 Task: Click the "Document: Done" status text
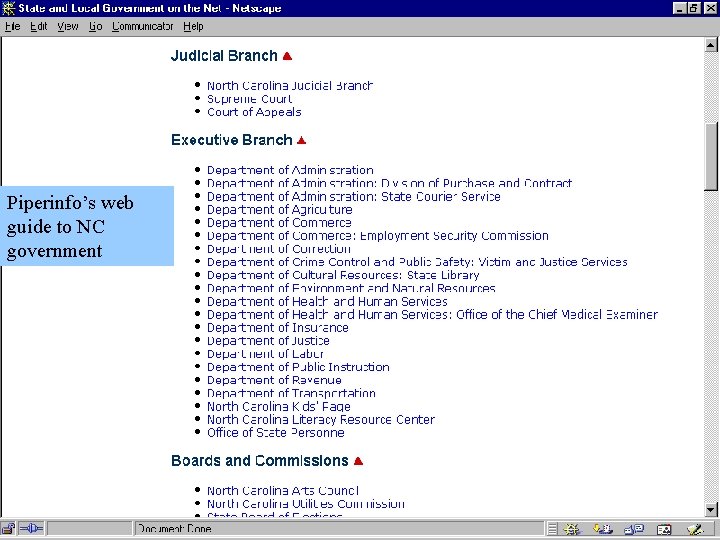click(175, 529)
